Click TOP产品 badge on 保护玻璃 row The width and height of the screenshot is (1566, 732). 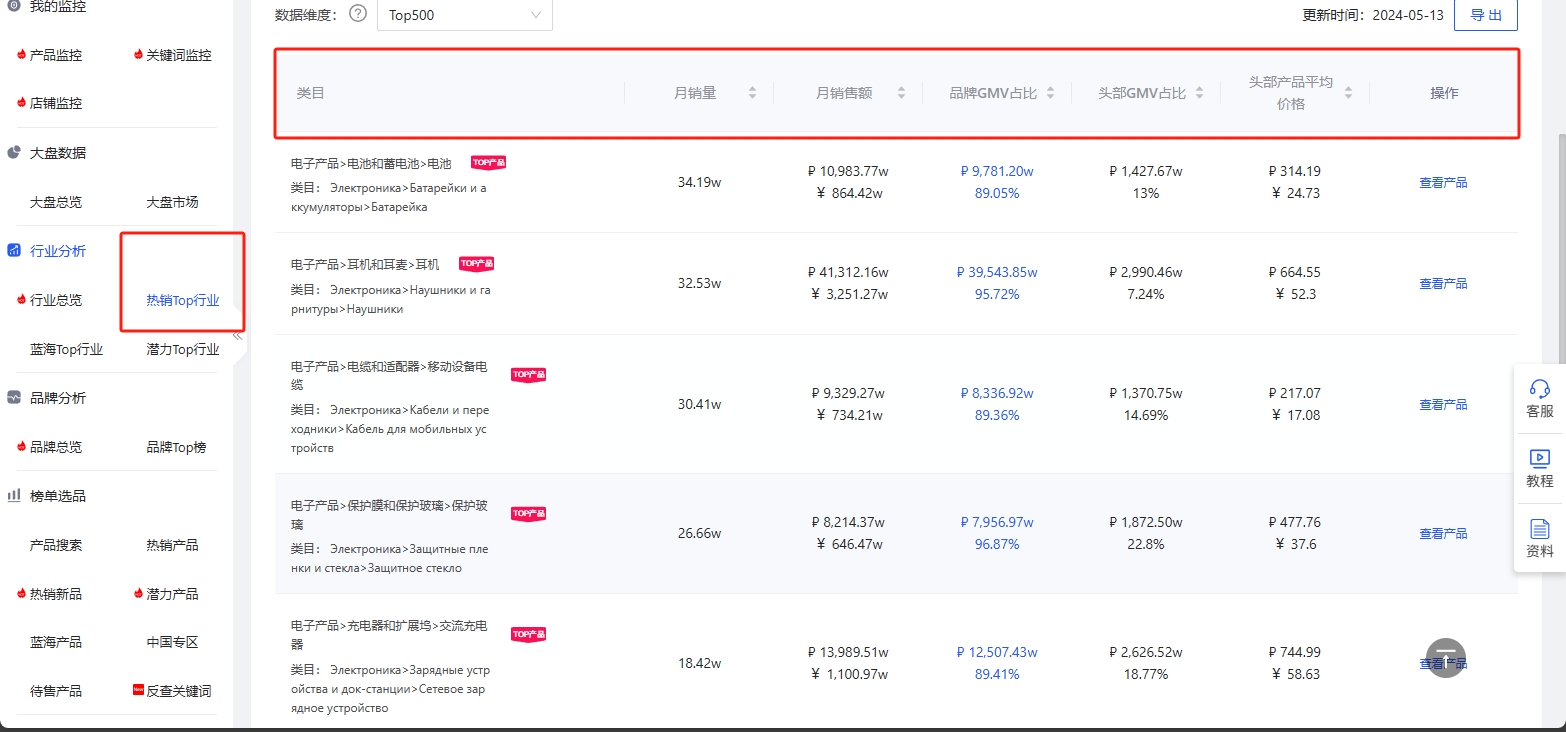[529, 513]
